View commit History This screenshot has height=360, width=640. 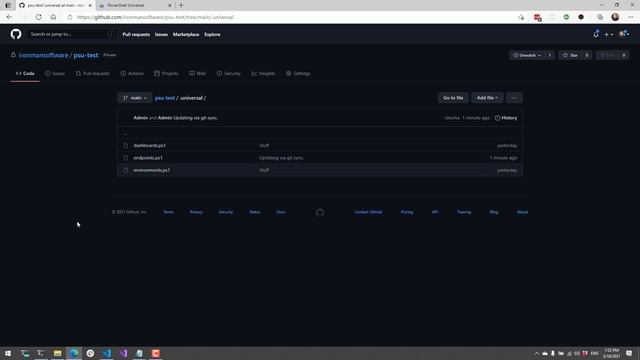(x=506, y=118)
